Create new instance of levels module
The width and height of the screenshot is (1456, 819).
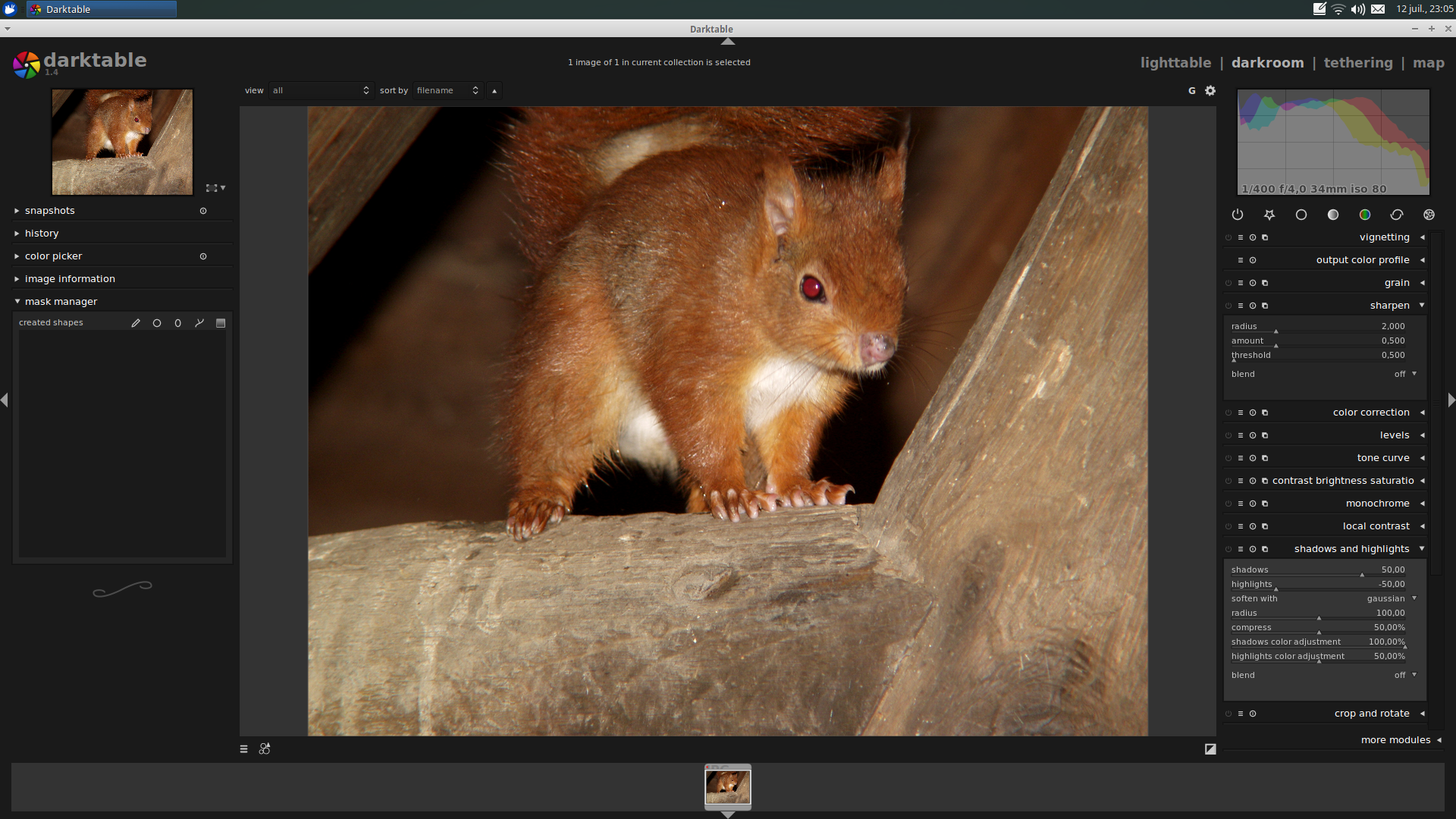tap(1265, 435)
